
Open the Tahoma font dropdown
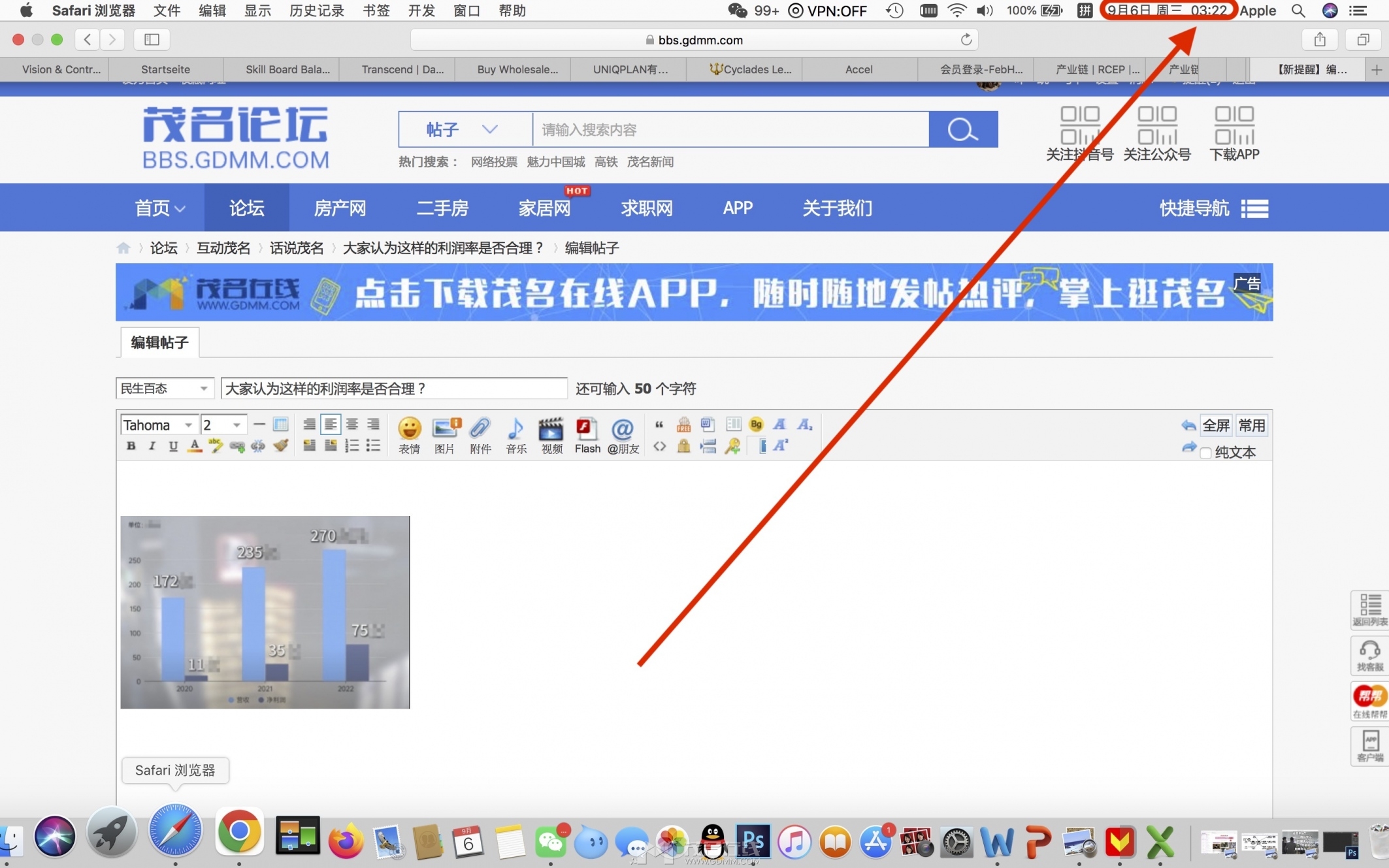pos(158,425)
